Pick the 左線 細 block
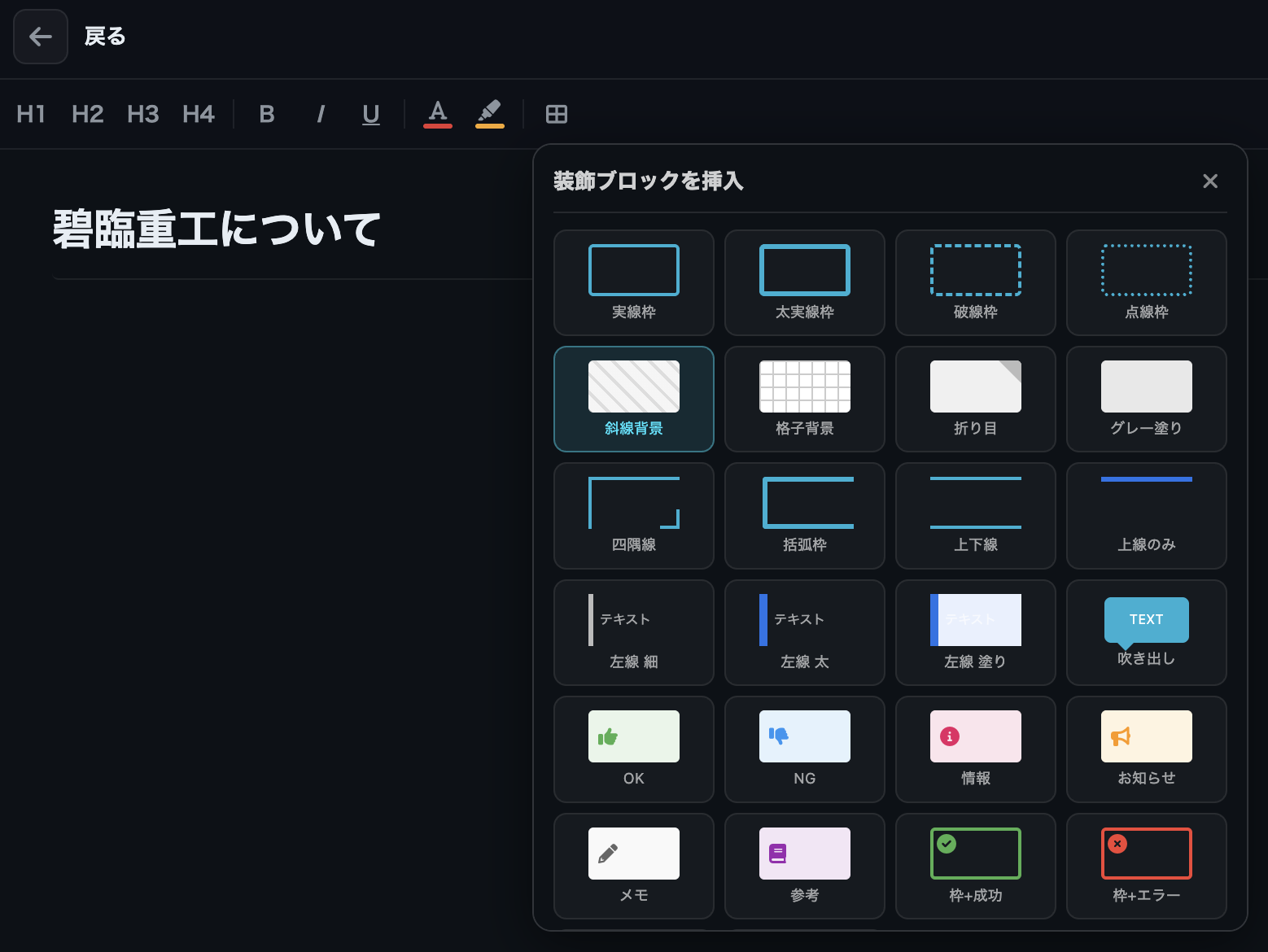Image resolution: width=1268 pixels, height=952 pixels. (634, 632)
